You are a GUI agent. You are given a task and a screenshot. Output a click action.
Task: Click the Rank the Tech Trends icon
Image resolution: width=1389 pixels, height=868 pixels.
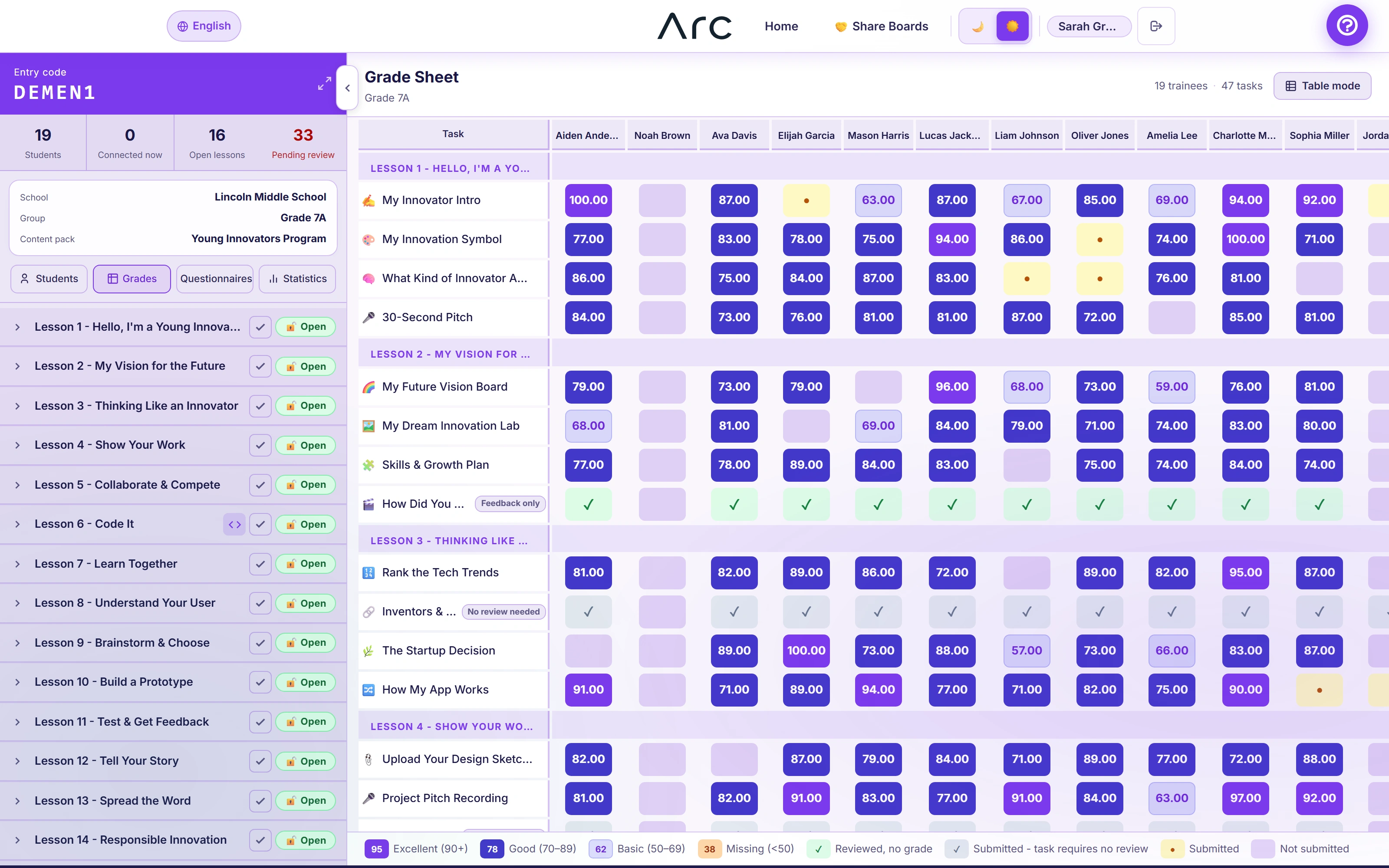pyautogui.click(x=369, y=572)
